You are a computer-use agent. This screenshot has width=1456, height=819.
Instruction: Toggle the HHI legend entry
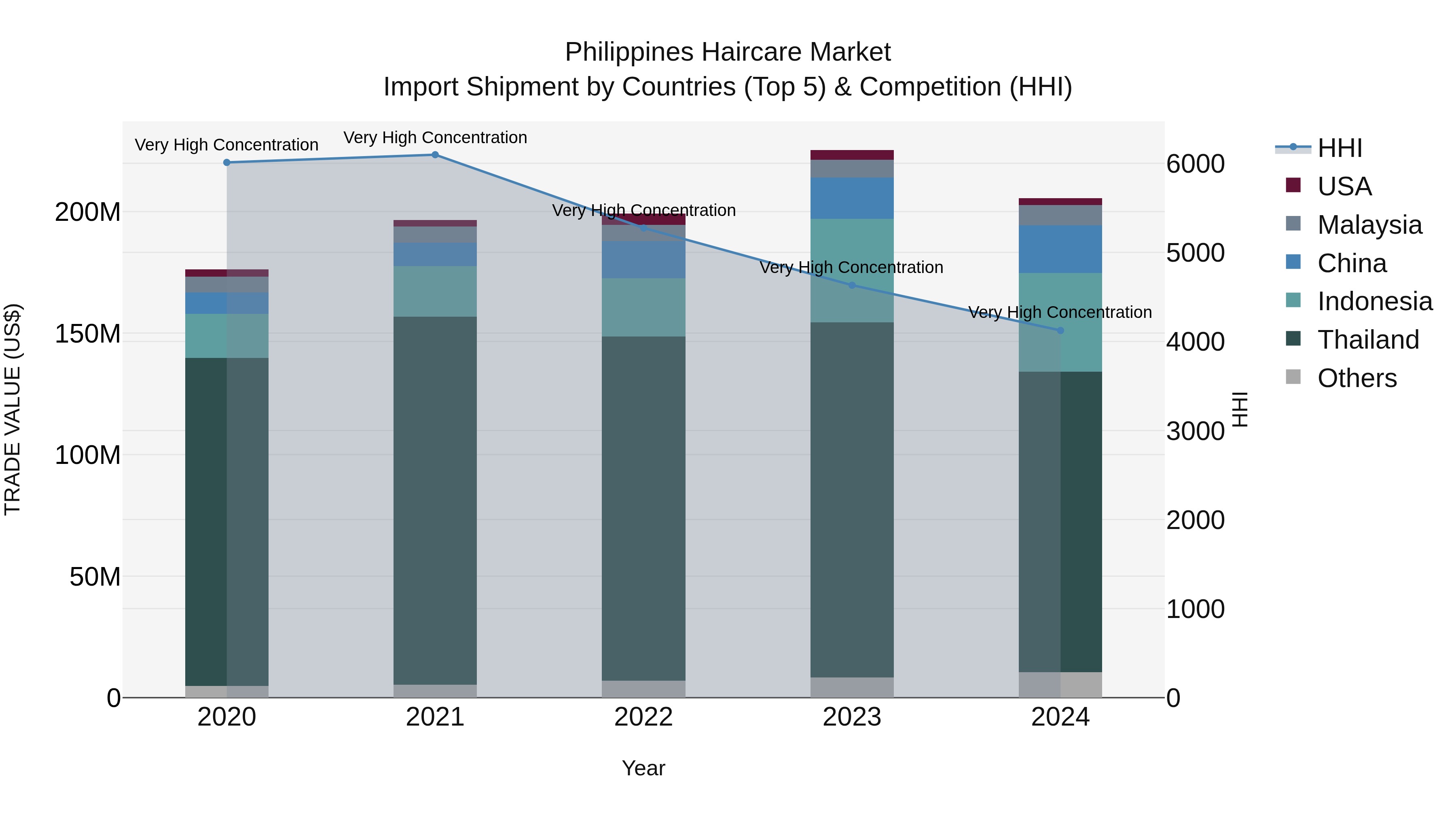click(1319, 148)
